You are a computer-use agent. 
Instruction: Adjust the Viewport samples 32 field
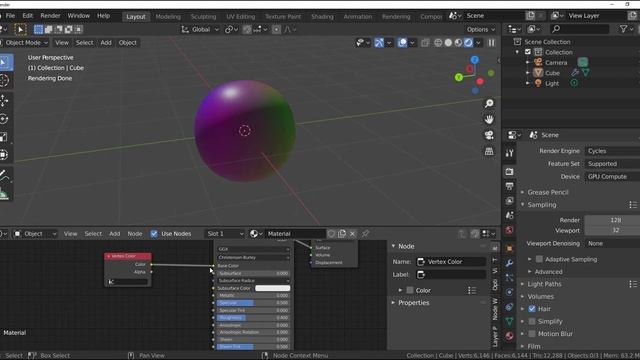tap(612, 230)
